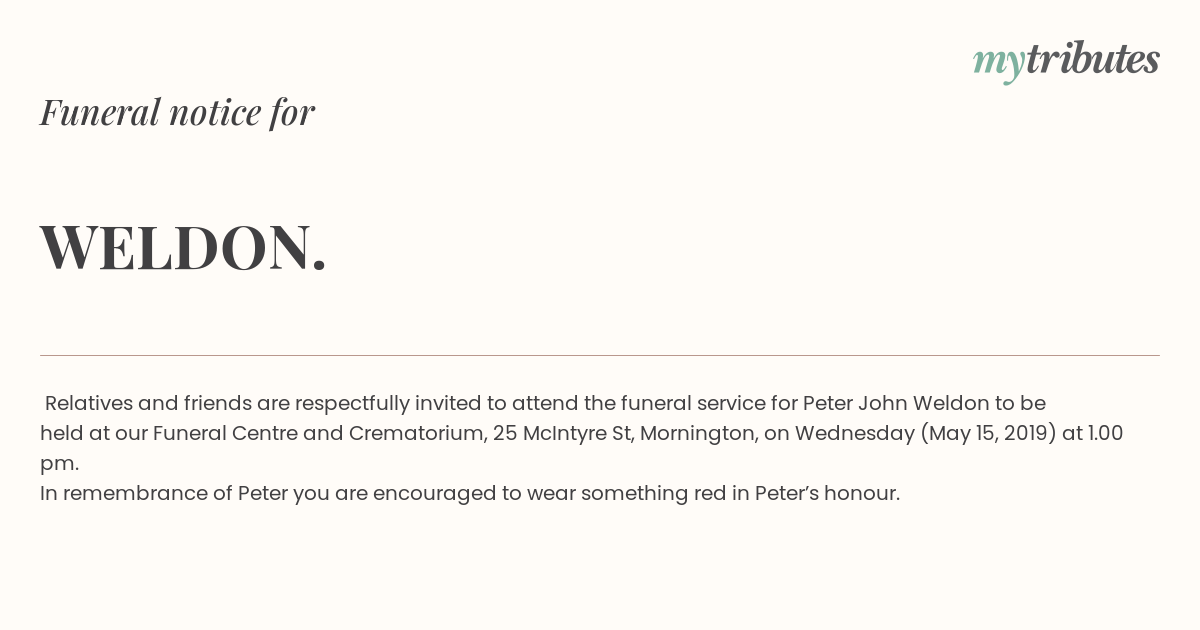The width and height of the screenshot is (1200, 630).
Task: Click the date "(May 15, 2019)"
Action: 988,434
